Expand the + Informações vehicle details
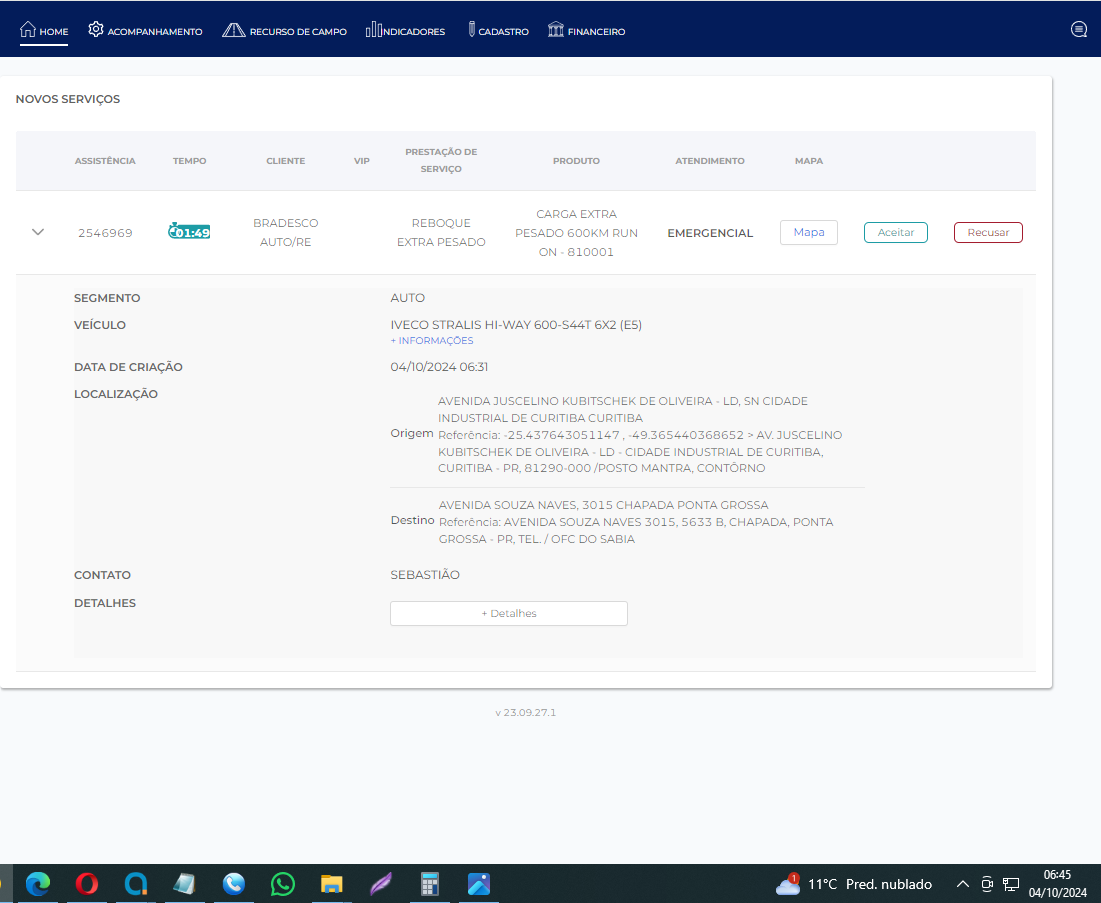The height and width of the screenshot is (903, 1101). pyautogui.click(x=432, y=341)
